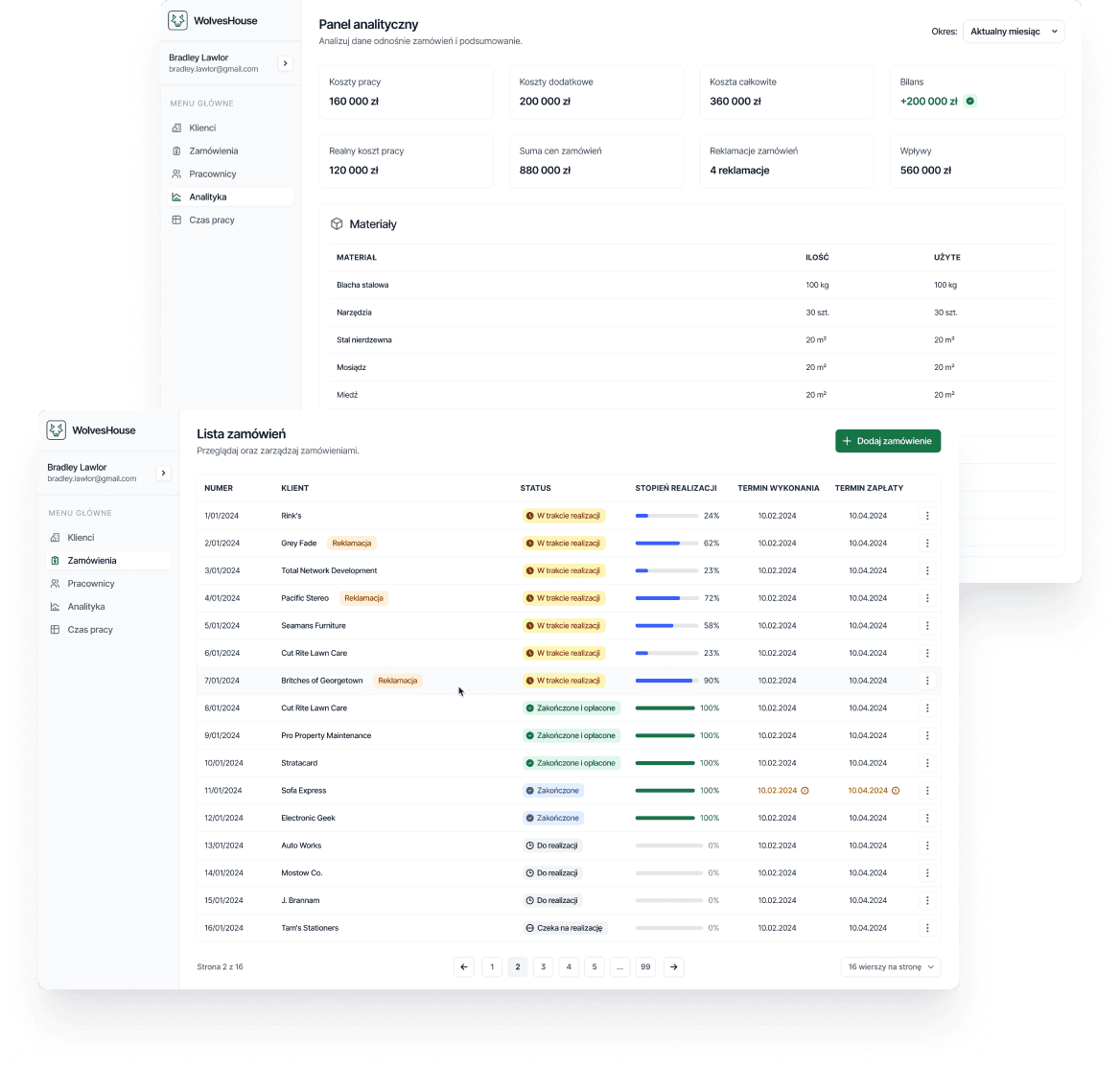Expand Bradley Lawlor account chevron in analytics window

(x=285, y=63)
